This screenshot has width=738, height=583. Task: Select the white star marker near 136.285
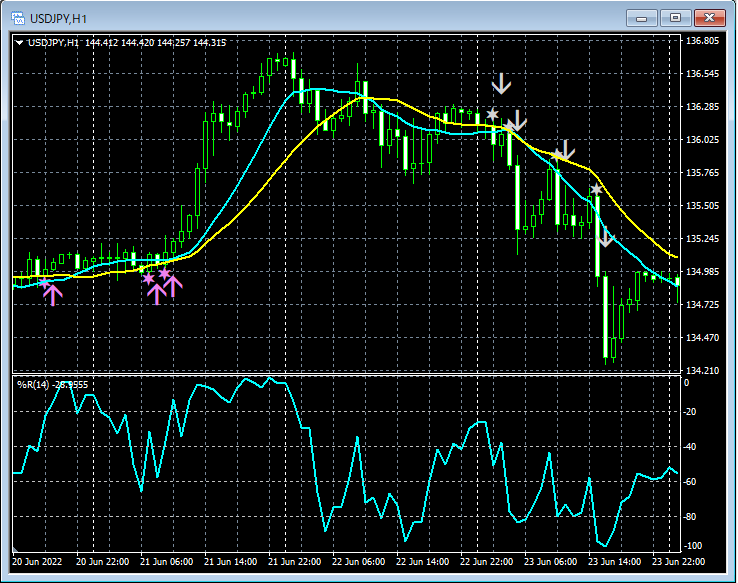pos(492,114)
